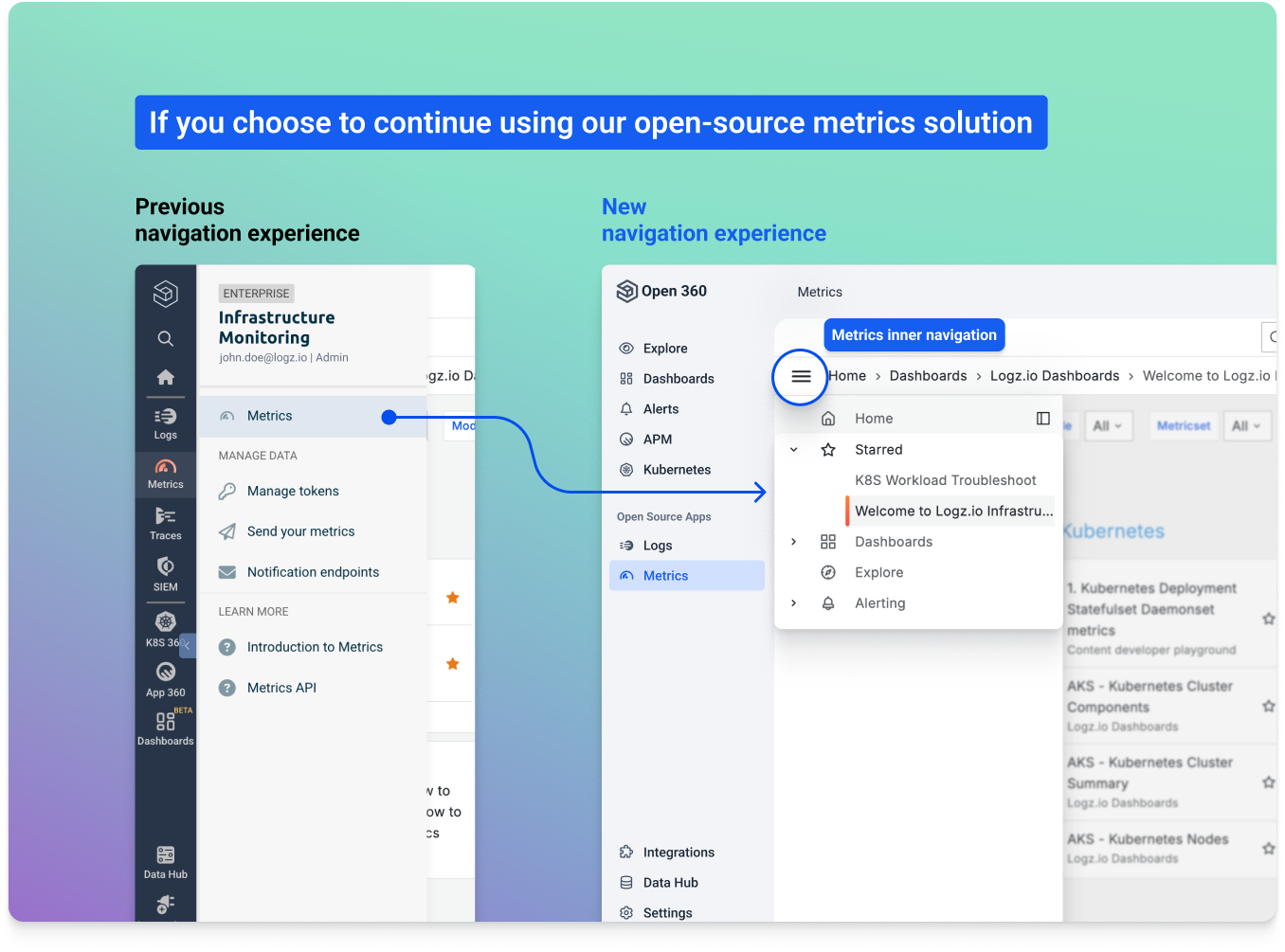Image resolution: width=1285 pixels, height=952 pixels.
Task: Click the search magnifier icon in dark sidebar
Action: [x=165, y=338]
